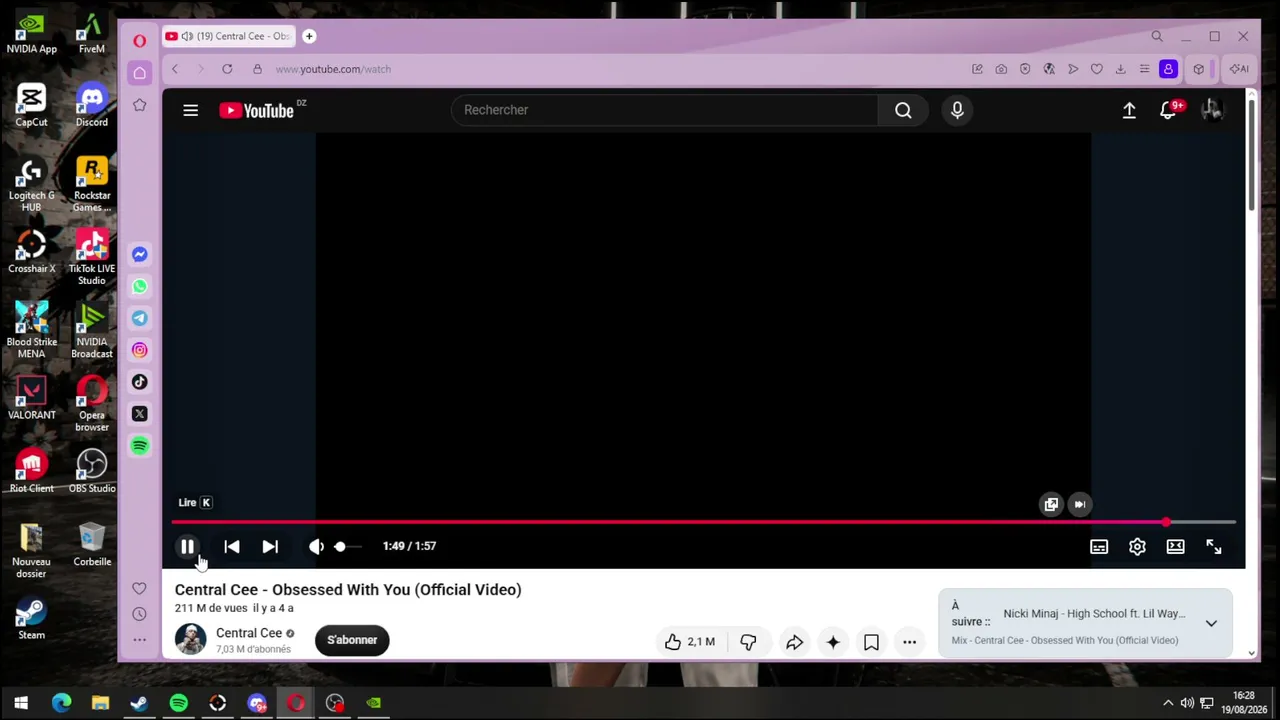1280x720 pixels.
Task: Select the Nicki Minaj - High School up-next title
Action: [x=1094, y=614]
